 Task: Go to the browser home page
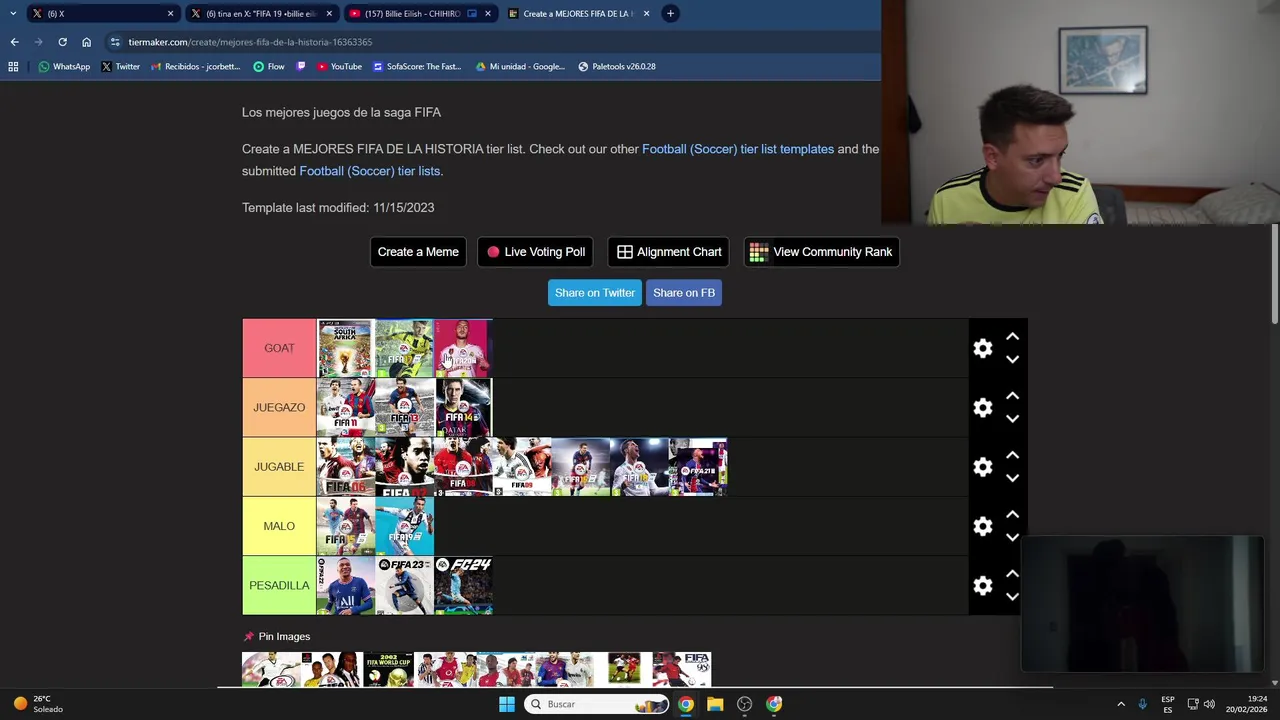click(86, 42)
